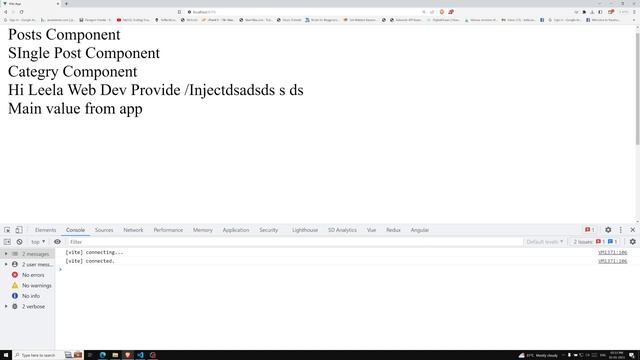The width and height of the screenshot is (640, 360).
Task: Click the 'Categry Component' text
Action: [73, 71]
